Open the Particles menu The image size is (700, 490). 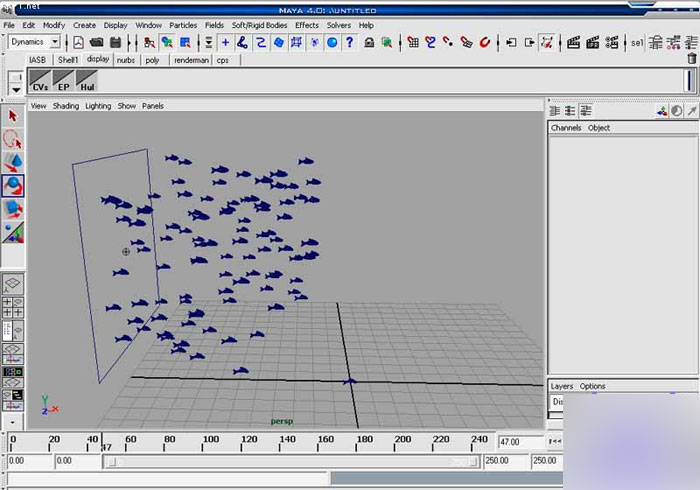tap(183, 25)
